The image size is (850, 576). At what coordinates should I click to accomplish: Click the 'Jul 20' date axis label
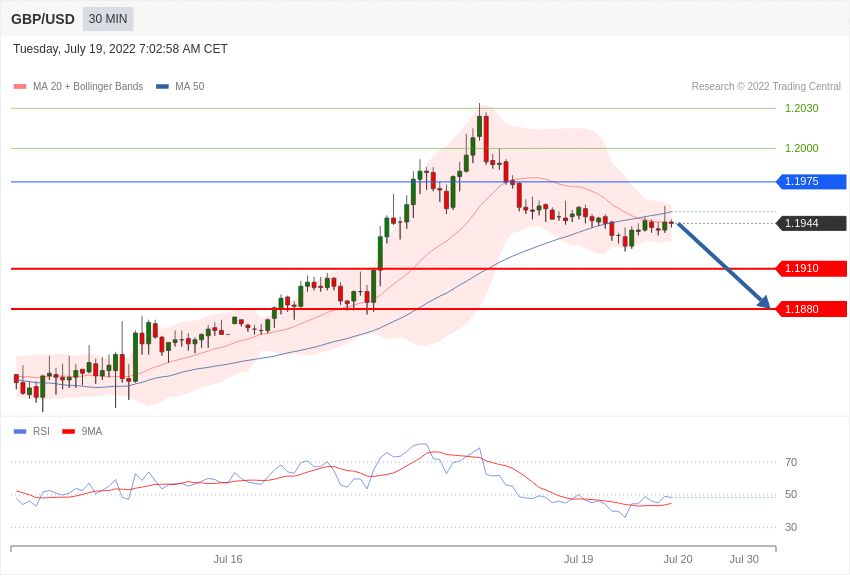point(678,559)
